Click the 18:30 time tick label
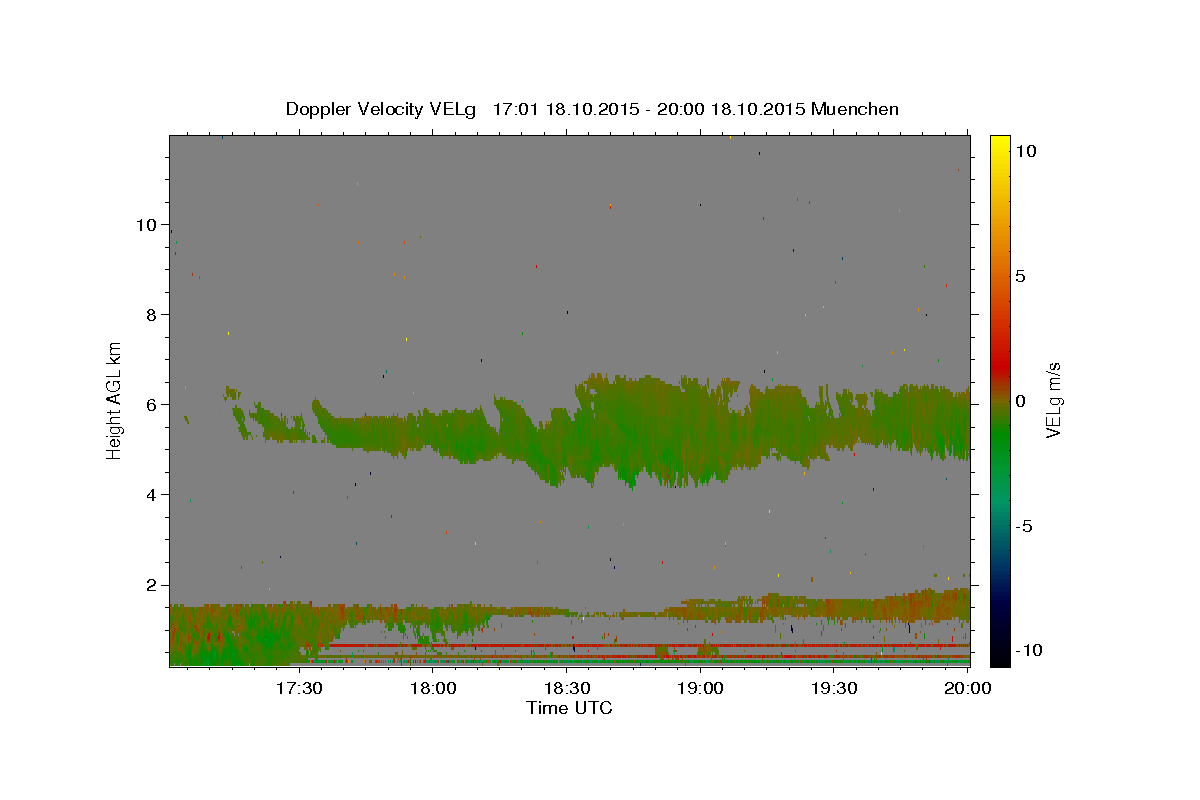The image size is (1200, 800). click(567, 688)
